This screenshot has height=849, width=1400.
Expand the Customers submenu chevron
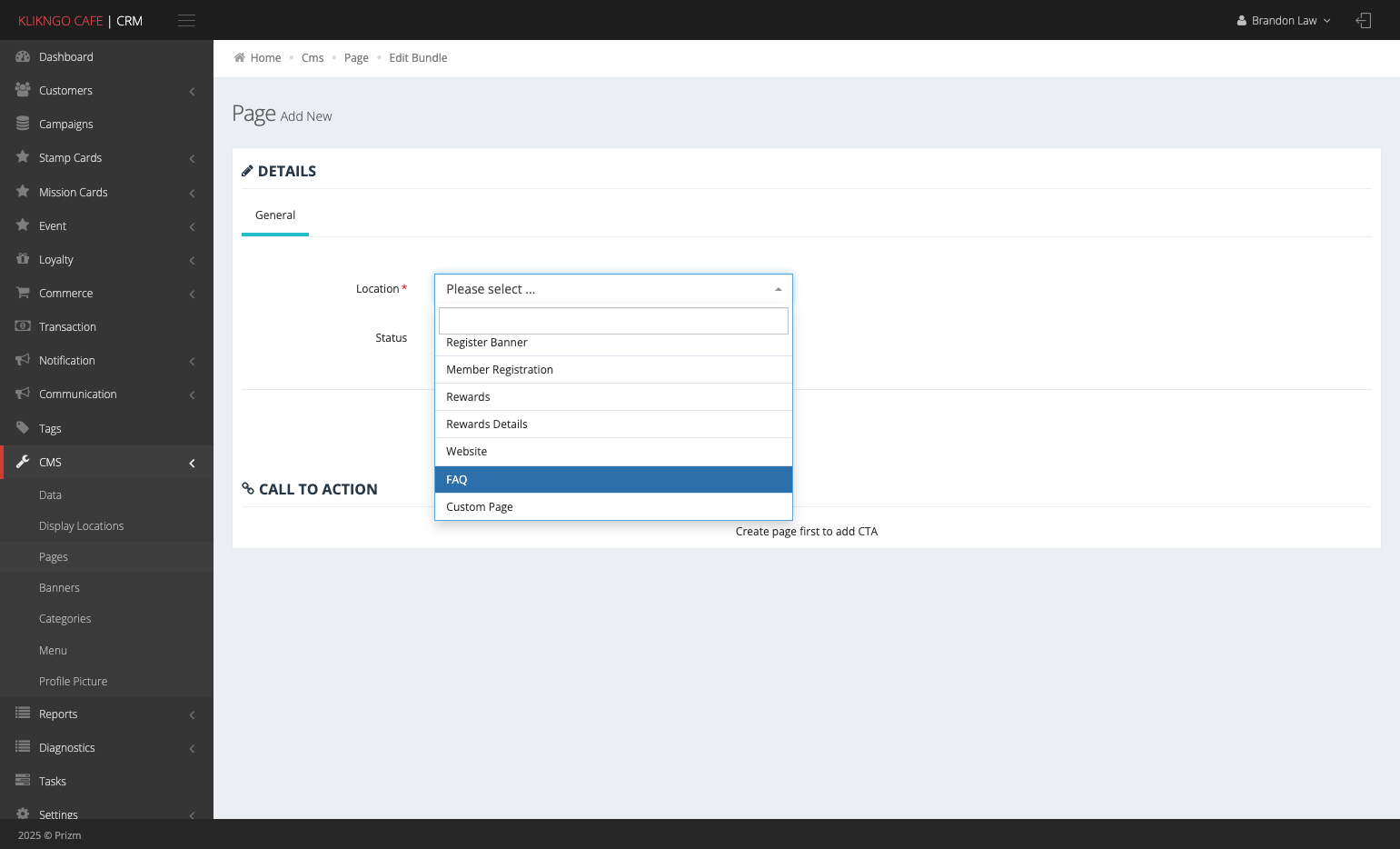[192, 91]
